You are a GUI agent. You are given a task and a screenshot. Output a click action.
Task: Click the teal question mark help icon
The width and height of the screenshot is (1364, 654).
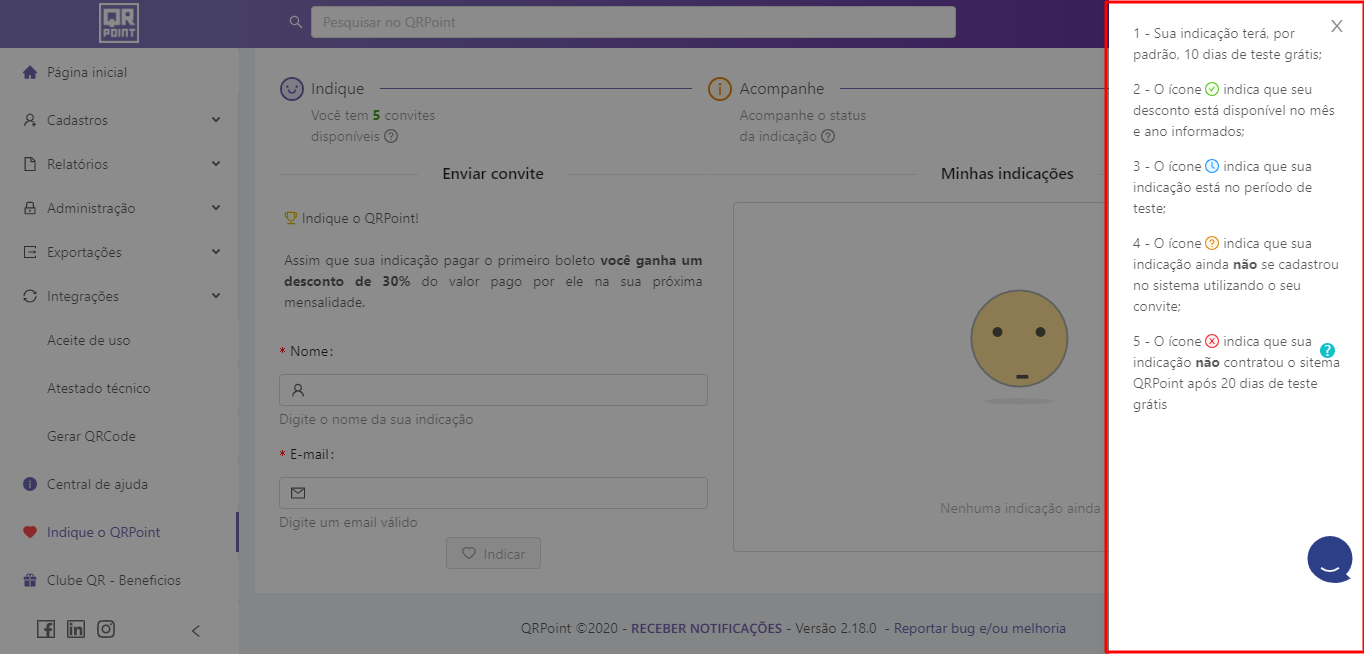[x=1327, y=350]
